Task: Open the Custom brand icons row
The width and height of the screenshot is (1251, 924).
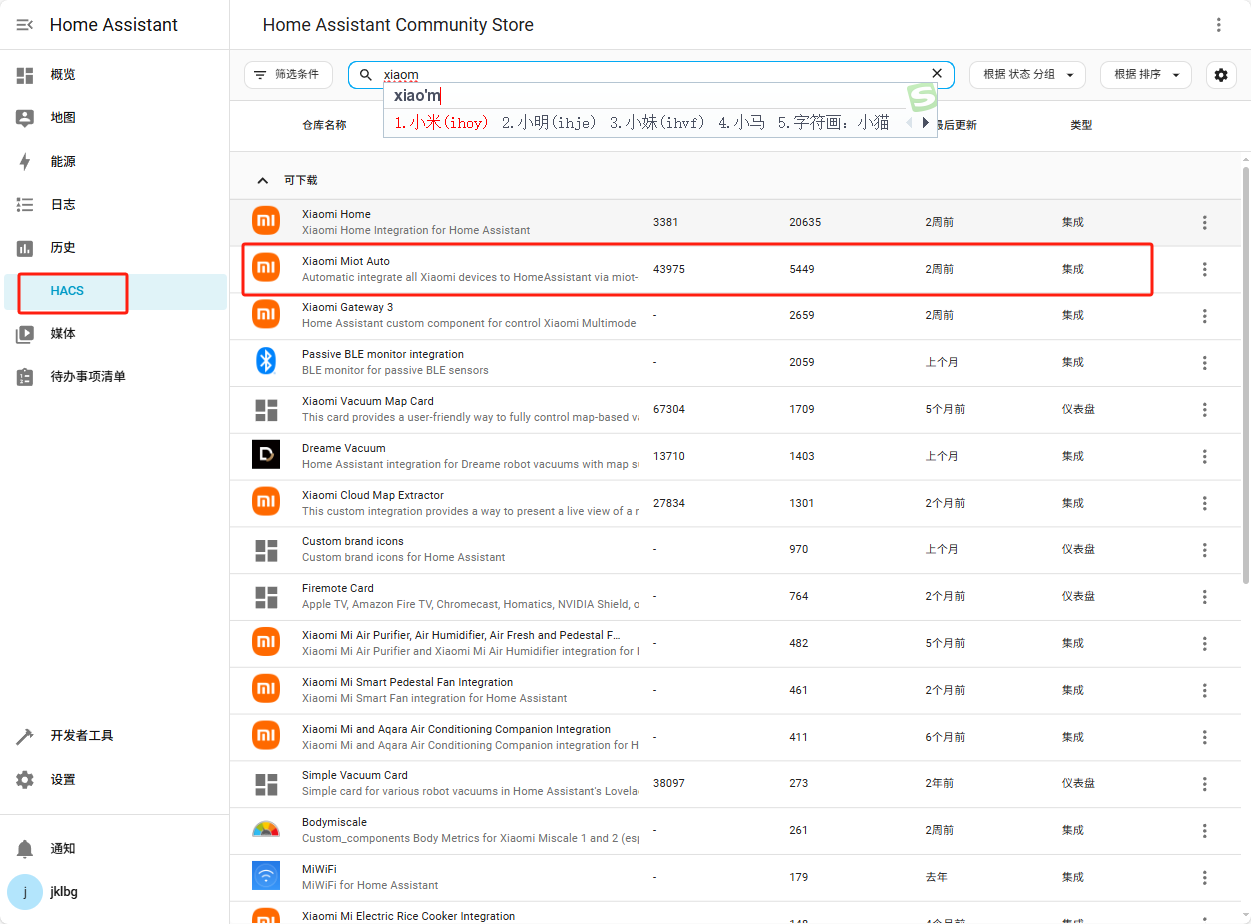Action: pos(735,550)
